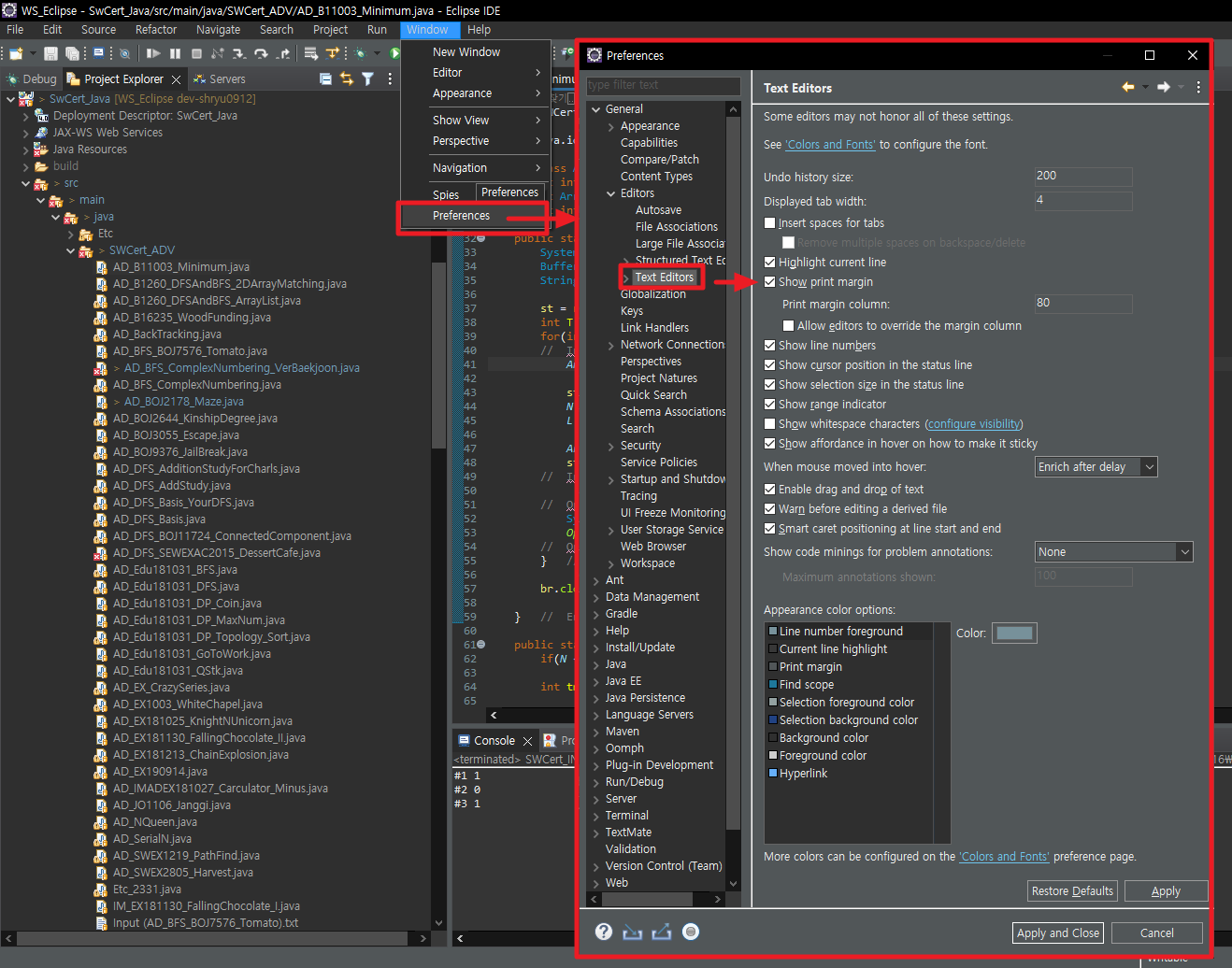Toggle Highlight current line checkbox
The image size is (1232, 968).
(x=770, y=263)
